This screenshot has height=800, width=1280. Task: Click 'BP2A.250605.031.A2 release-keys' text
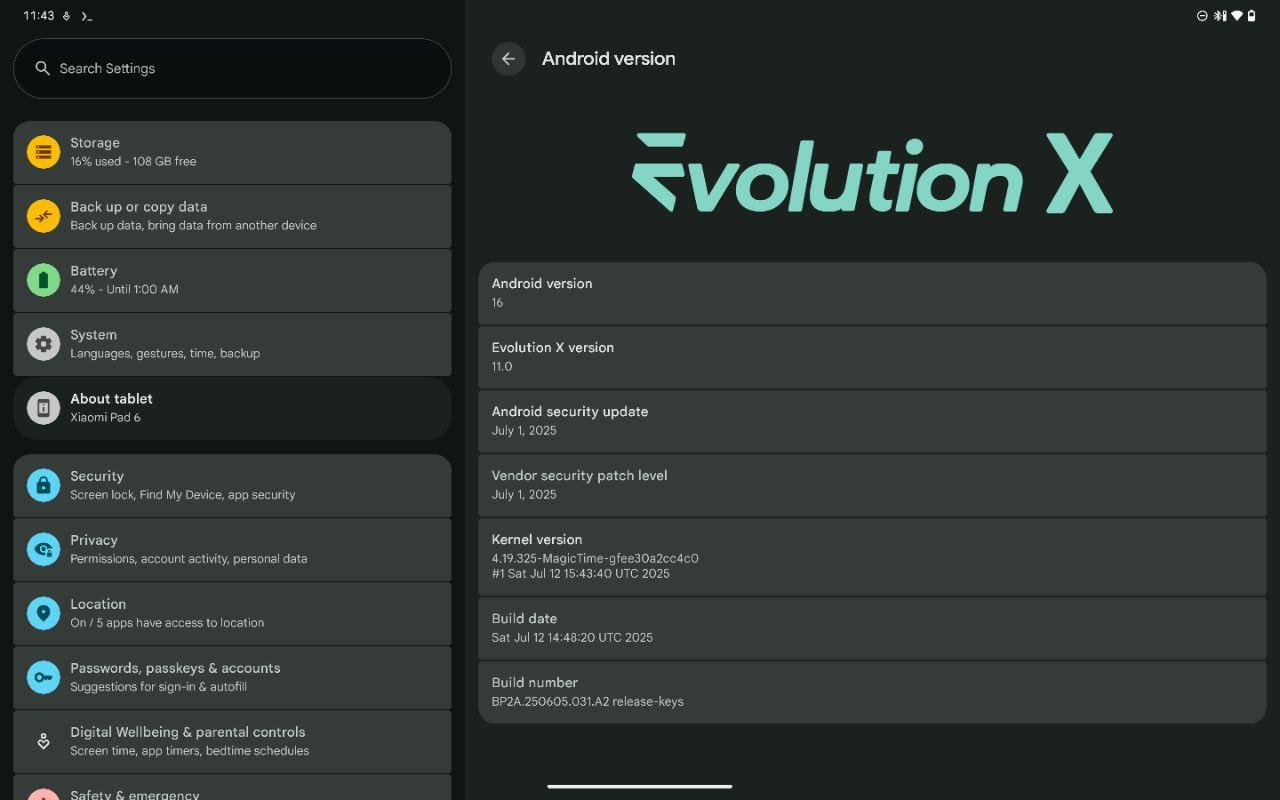tap(587, 701)
